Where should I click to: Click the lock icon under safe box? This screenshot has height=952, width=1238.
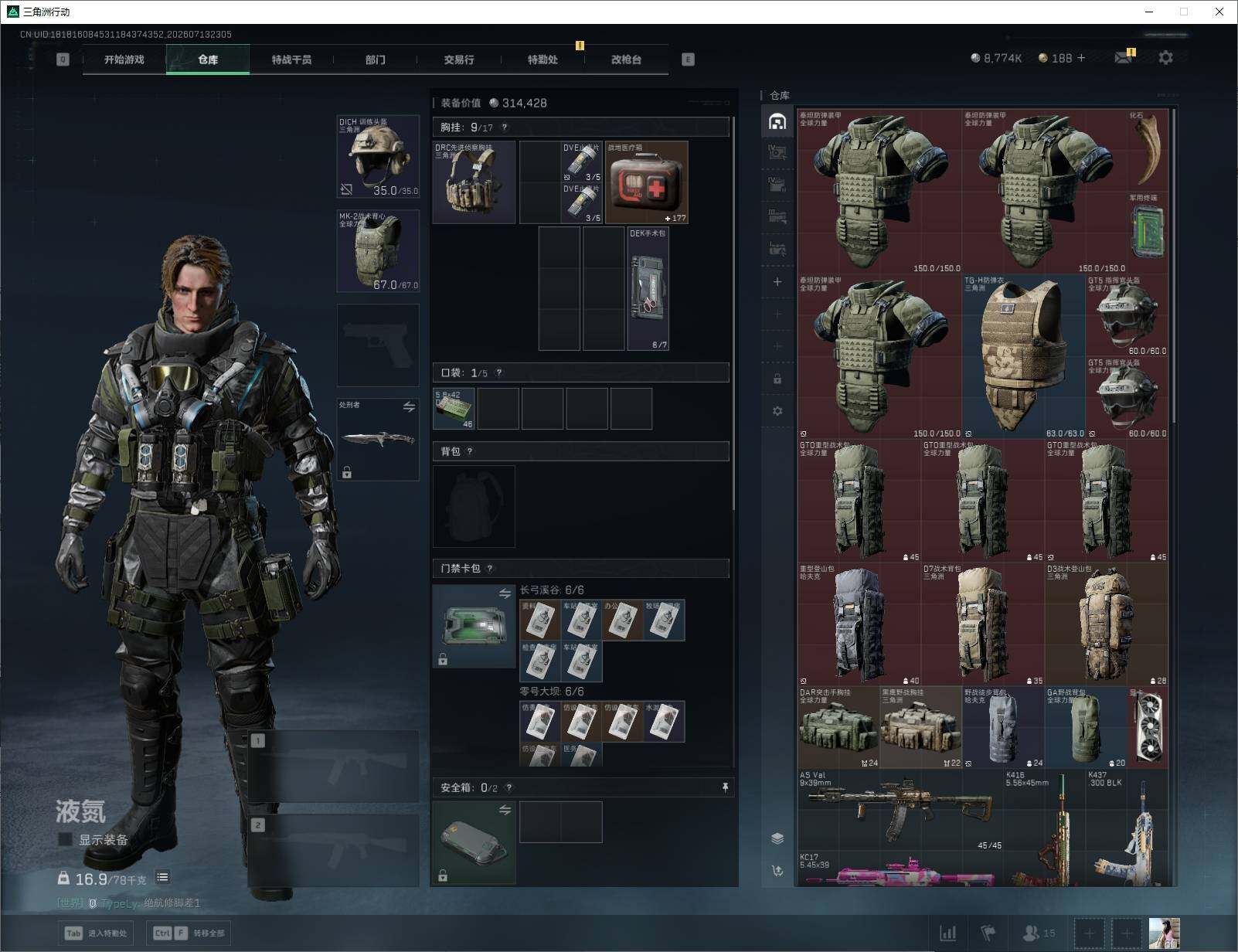click(443, 875)
